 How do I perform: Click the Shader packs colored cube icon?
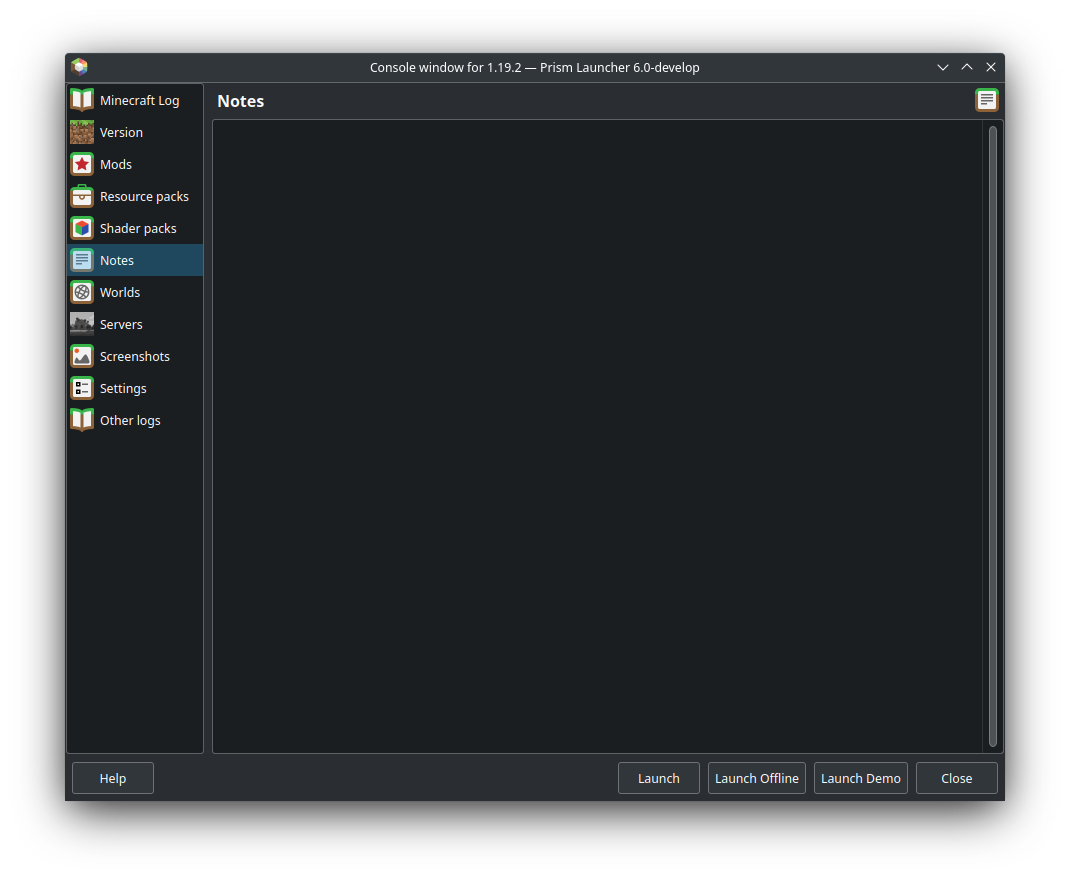point(82,229)
